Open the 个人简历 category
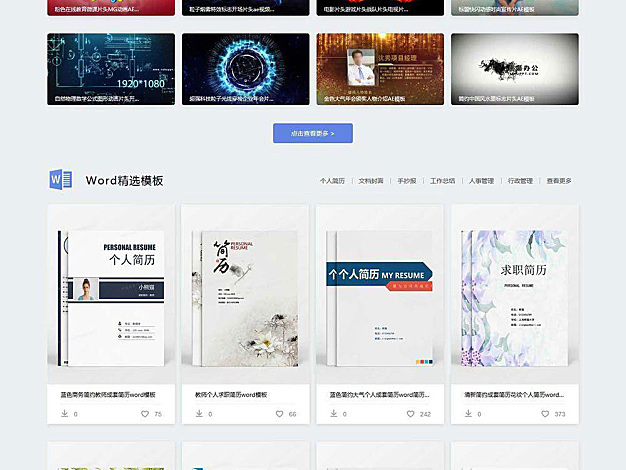The width and height of the screenshot is (626, 470). tap(332, 181)
